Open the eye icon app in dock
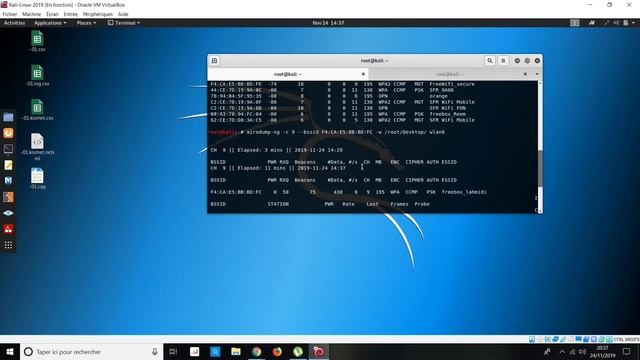 pyautogui.click(x=8, y=213)
